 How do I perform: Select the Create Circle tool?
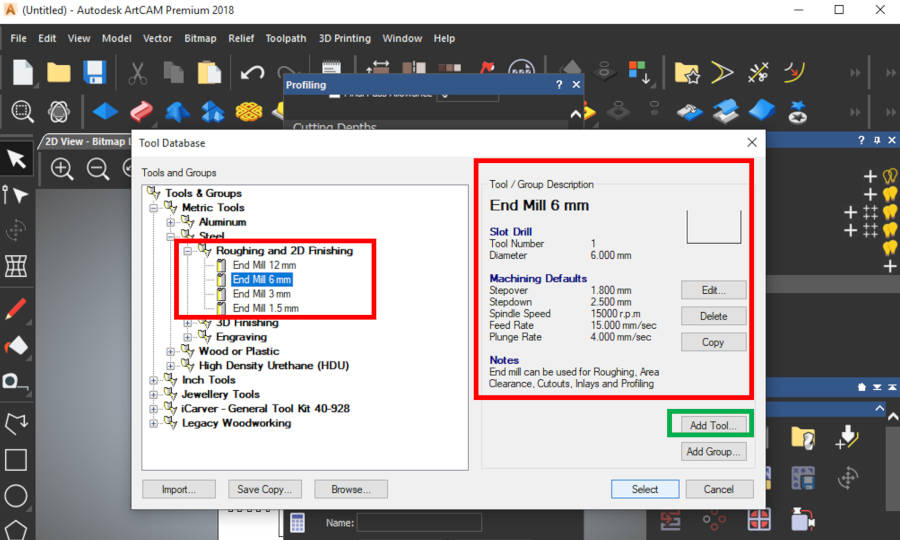pos(15,496)
